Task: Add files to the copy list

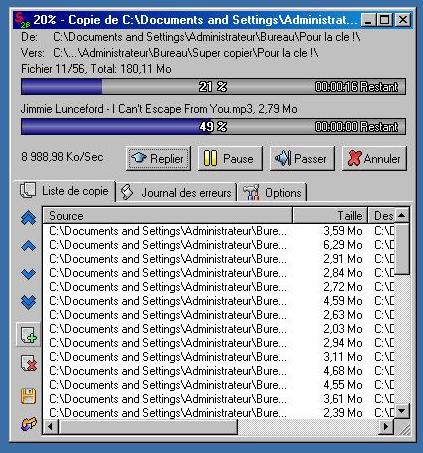Action: 28,334
